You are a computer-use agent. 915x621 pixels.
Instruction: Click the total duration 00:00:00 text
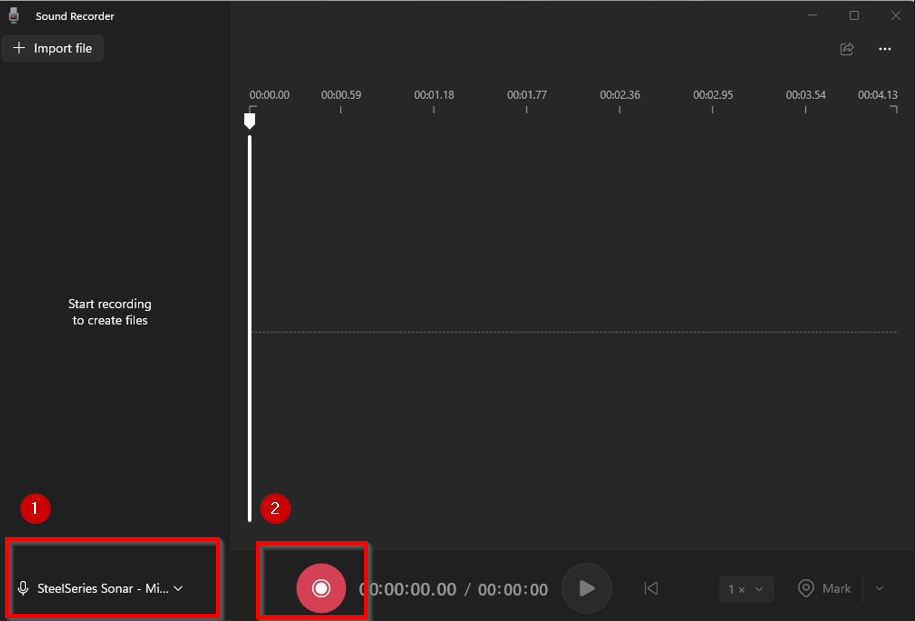click(513, 589)
